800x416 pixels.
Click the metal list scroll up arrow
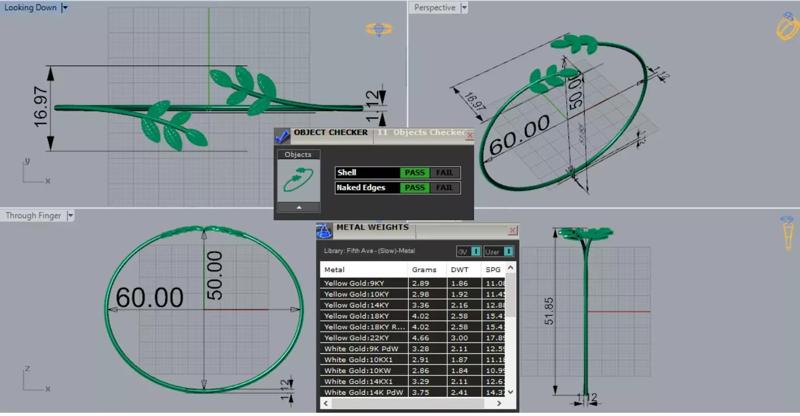point(510,268)
